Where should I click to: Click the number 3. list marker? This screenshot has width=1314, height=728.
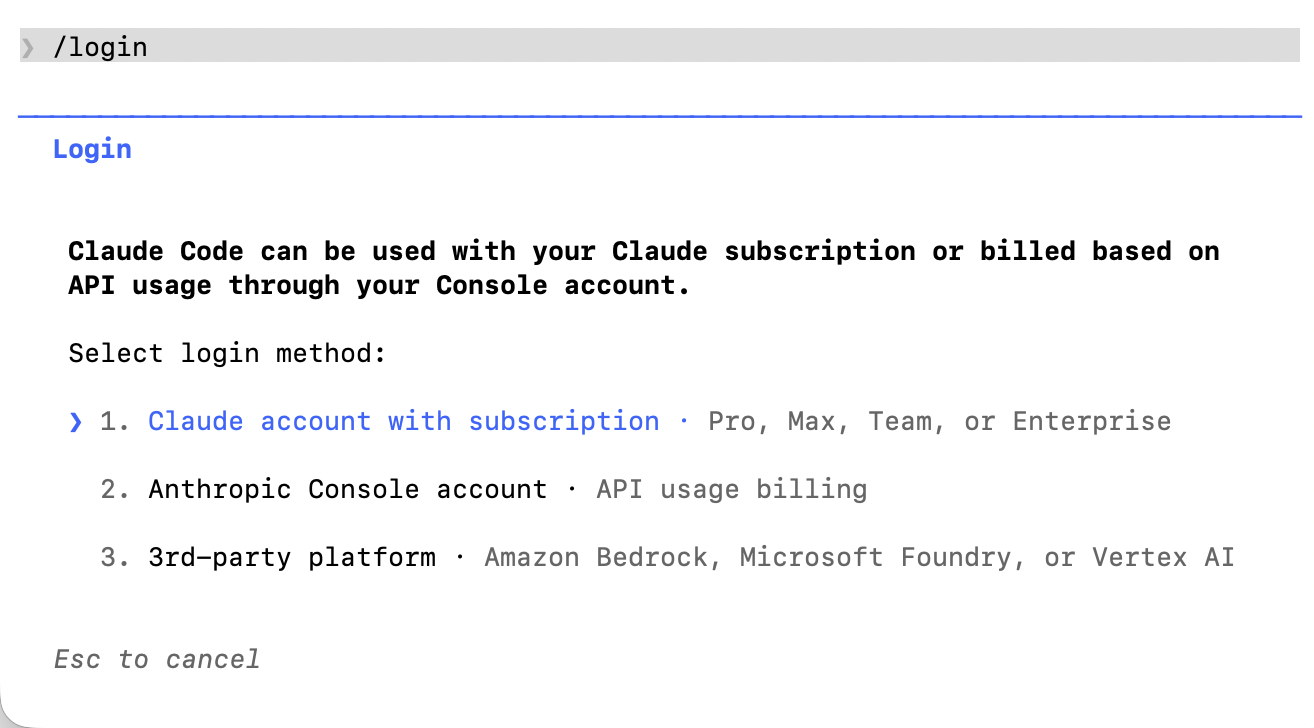click(x=115, y=558)
